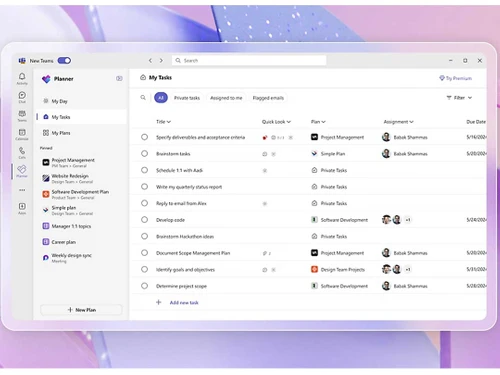Image resolution: width=500 pixels, height=375 pixels.
Task: Go back with the left arrow
Action: point(150,61)
